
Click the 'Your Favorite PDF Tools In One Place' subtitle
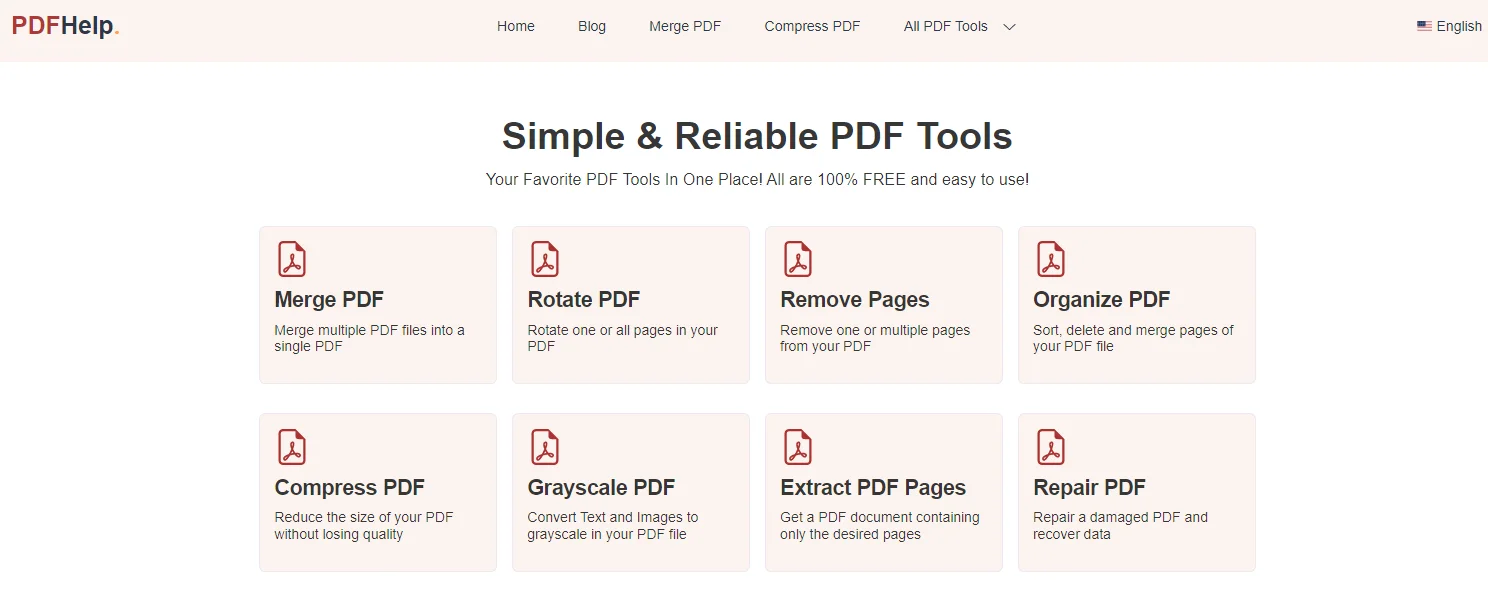tap(757, 180)
